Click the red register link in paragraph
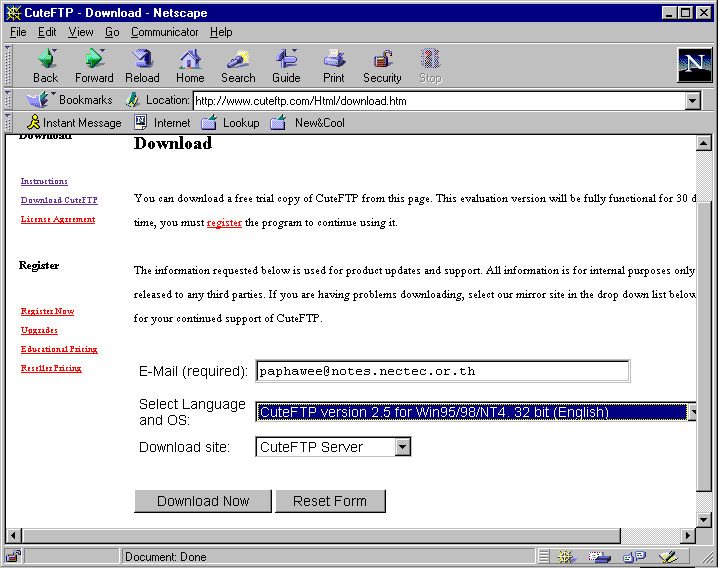The image size is (718, 568). tap(224, 223)
